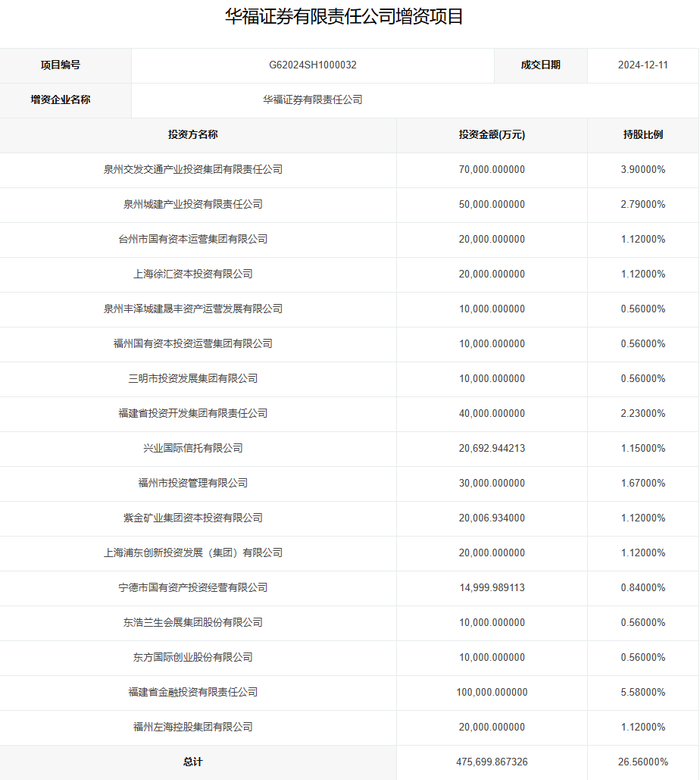Click the page title 华福证券有限责任公司增资项目
Viewport: 700px width, 780px height.
[344, 16]
